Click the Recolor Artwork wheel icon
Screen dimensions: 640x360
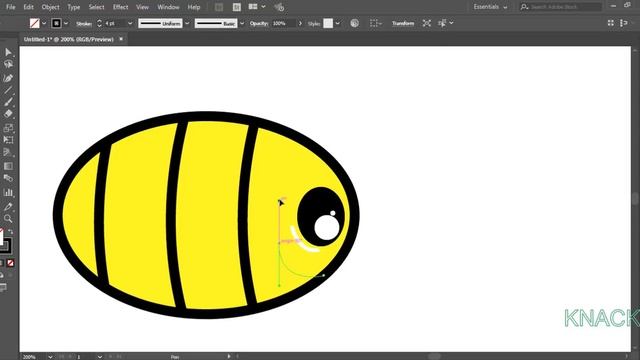(355, 23)
